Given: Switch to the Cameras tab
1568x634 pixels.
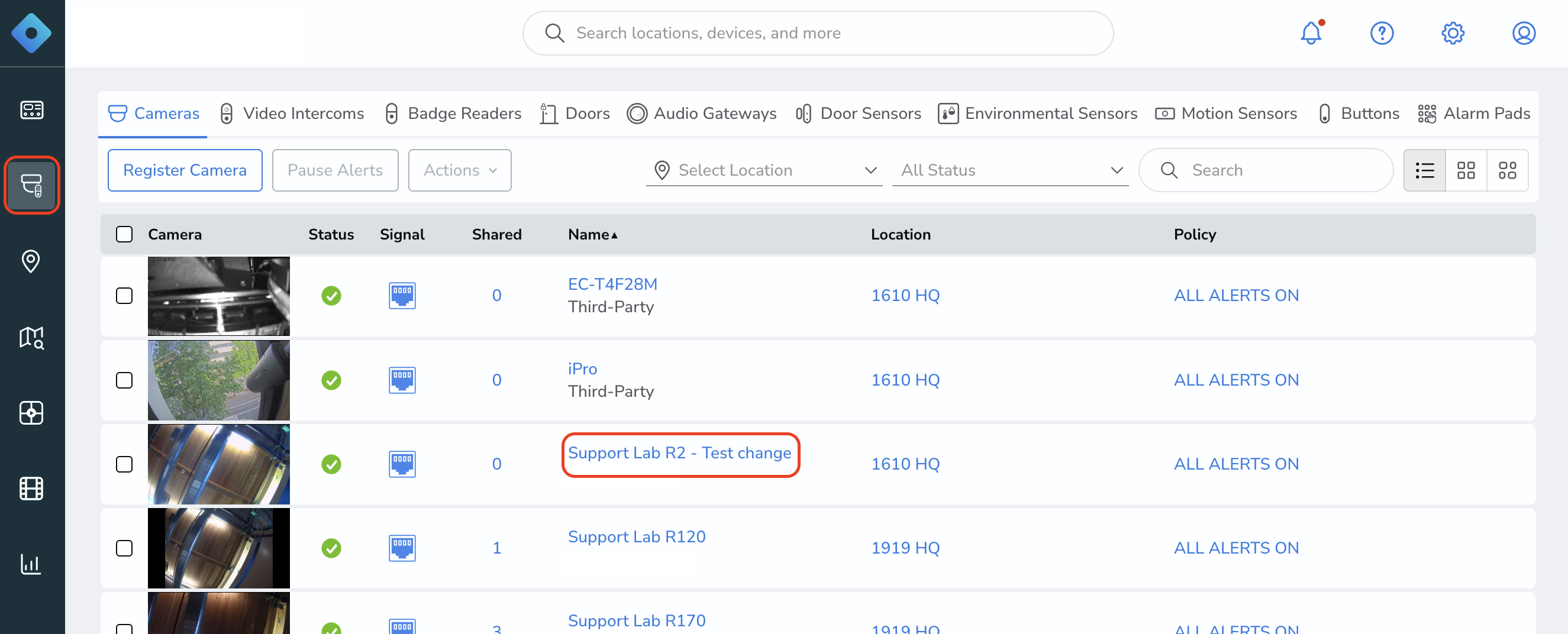Looking at the screenshot, I should point(153,114).
